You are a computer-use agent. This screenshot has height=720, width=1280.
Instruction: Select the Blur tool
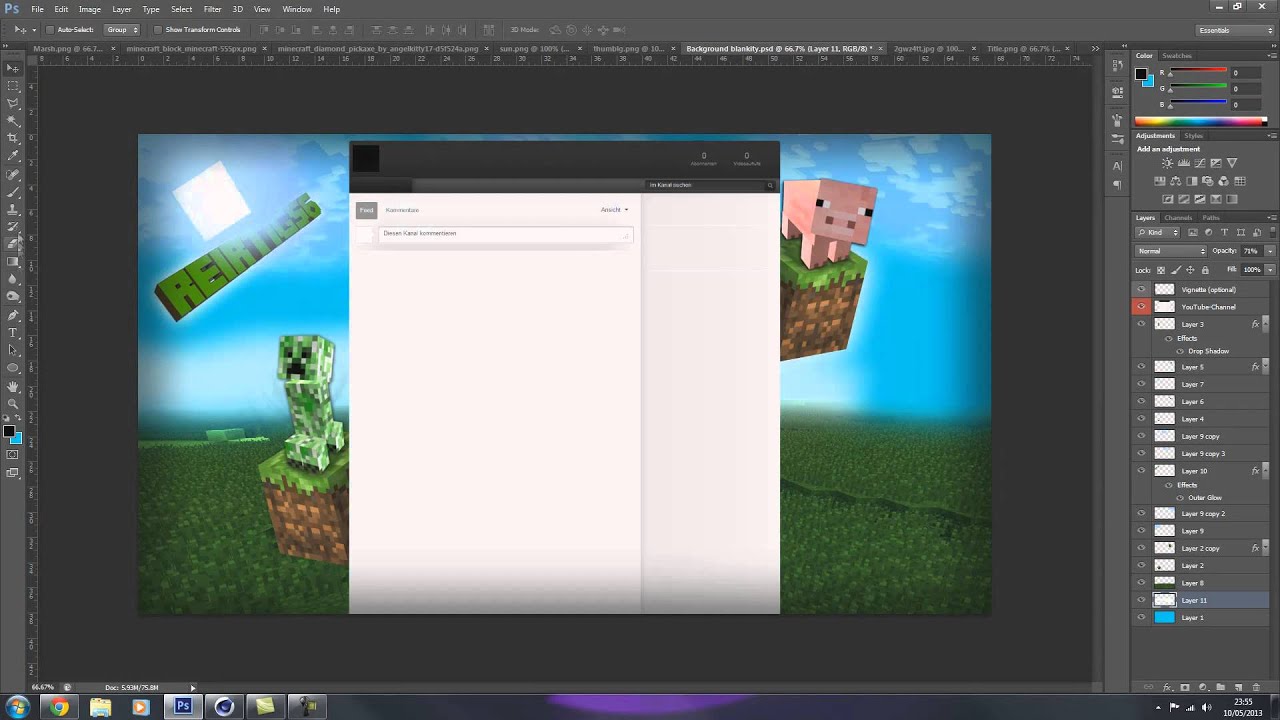[13, 279]
